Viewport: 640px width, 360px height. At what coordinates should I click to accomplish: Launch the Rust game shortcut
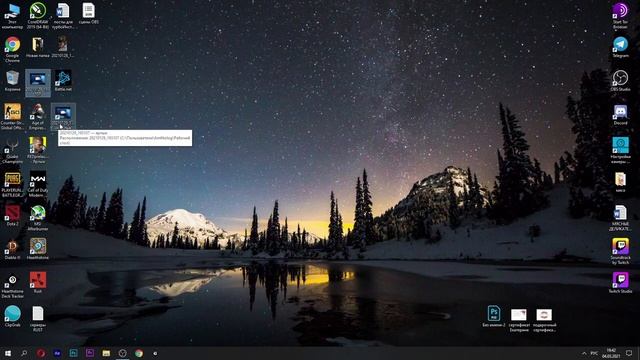(x=38, y=283)
